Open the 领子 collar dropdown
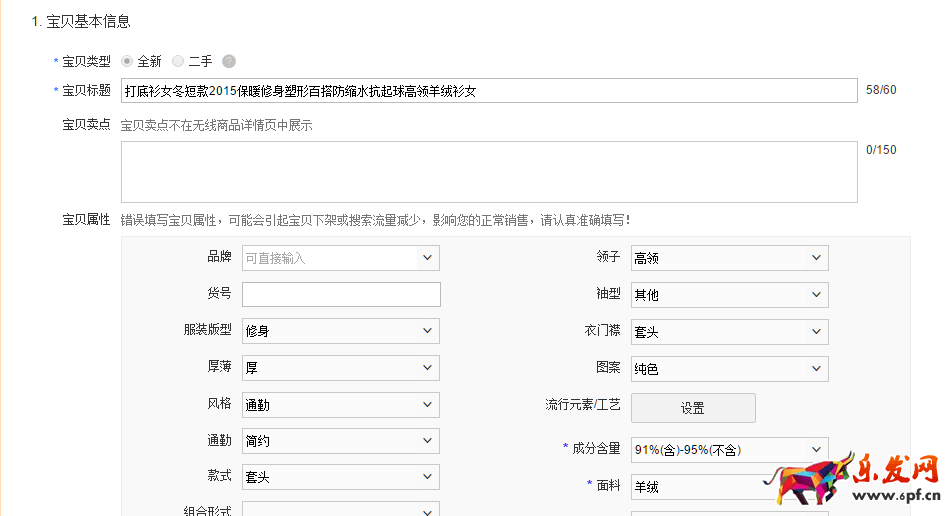951x516 pixels. tap(729, 258)
